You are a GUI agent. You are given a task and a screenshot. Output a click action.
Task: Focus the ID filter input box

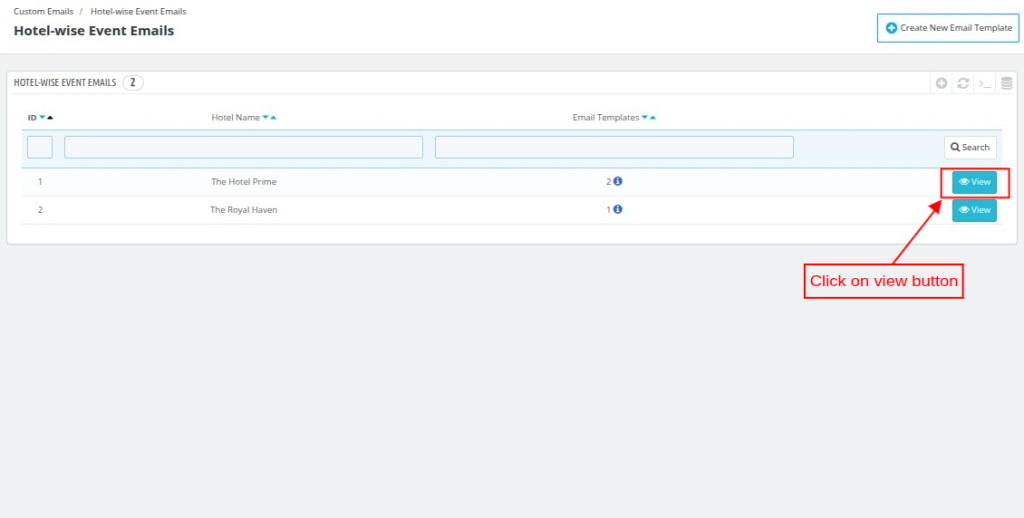[40, 148]
